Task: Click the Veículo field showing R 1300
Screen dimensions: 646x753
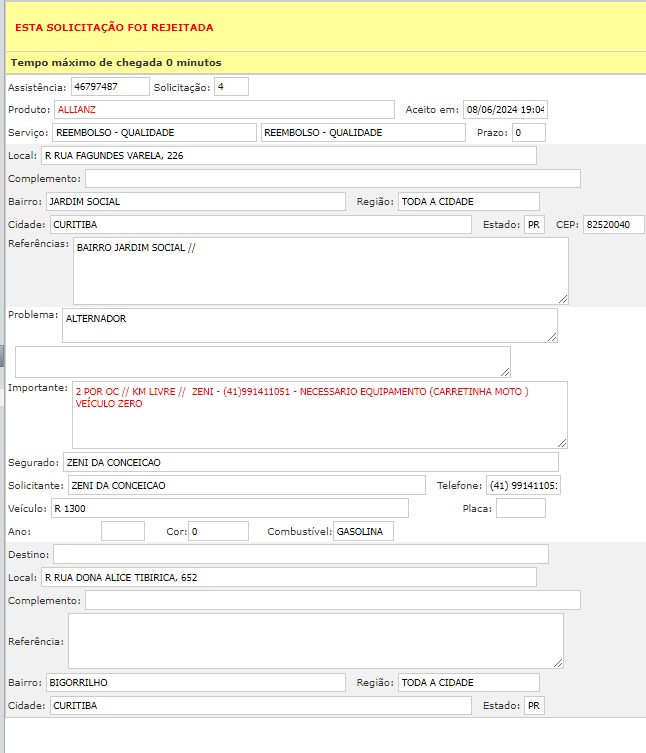Action: pos(229,508)
